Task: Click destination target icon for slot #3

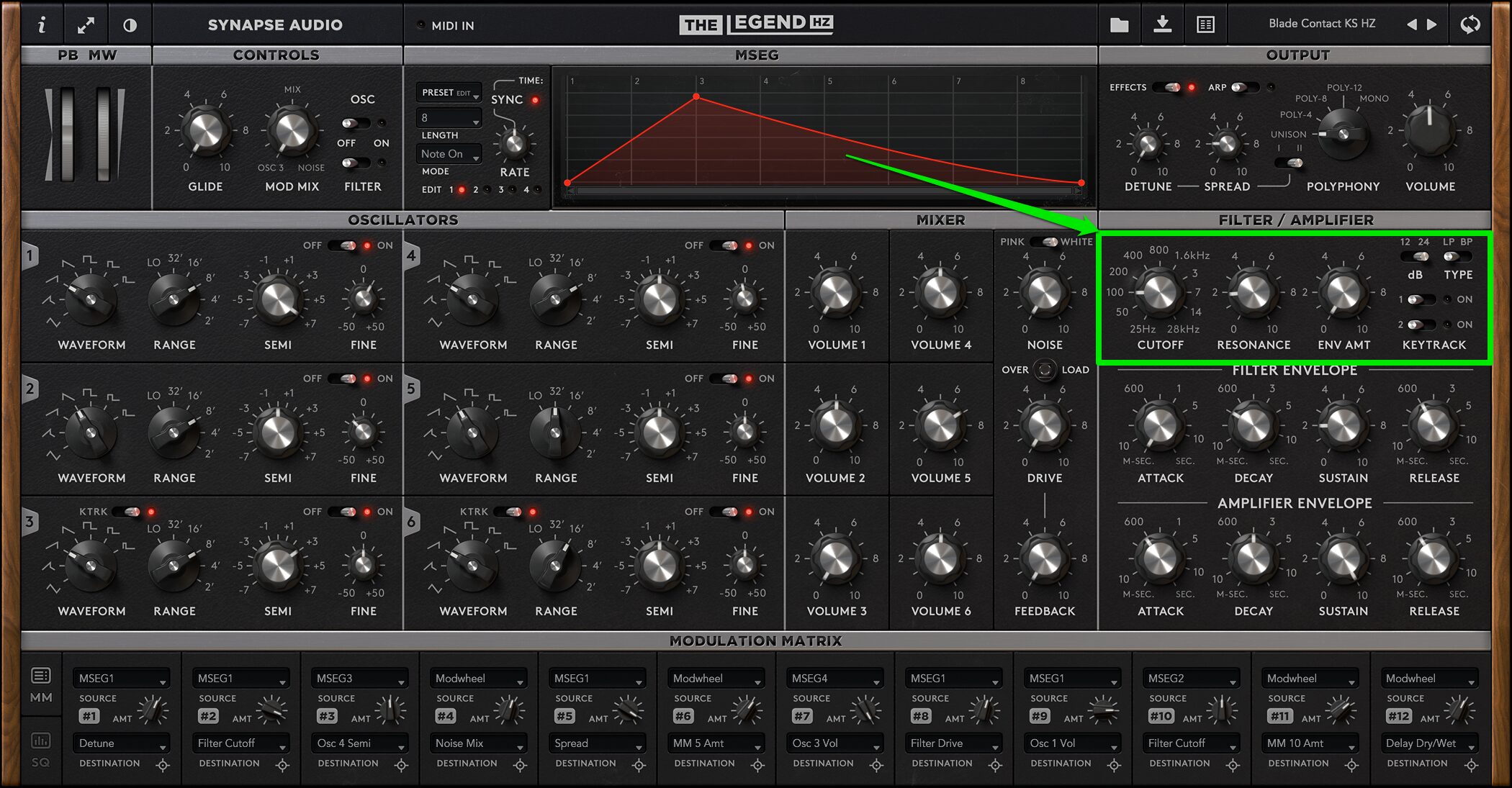Action: pyautogui.click(x=401, y=765)
